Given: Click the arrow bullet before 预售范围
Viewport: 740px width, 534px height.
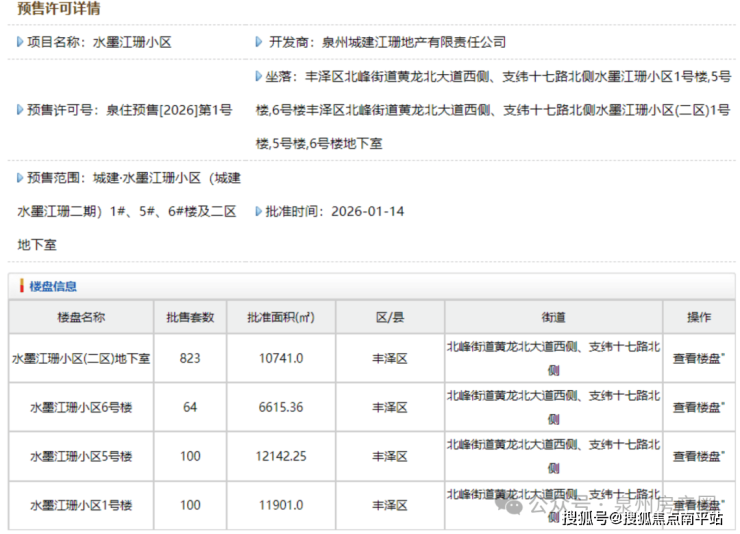Looking at the screenshot, I should point(20,178).
